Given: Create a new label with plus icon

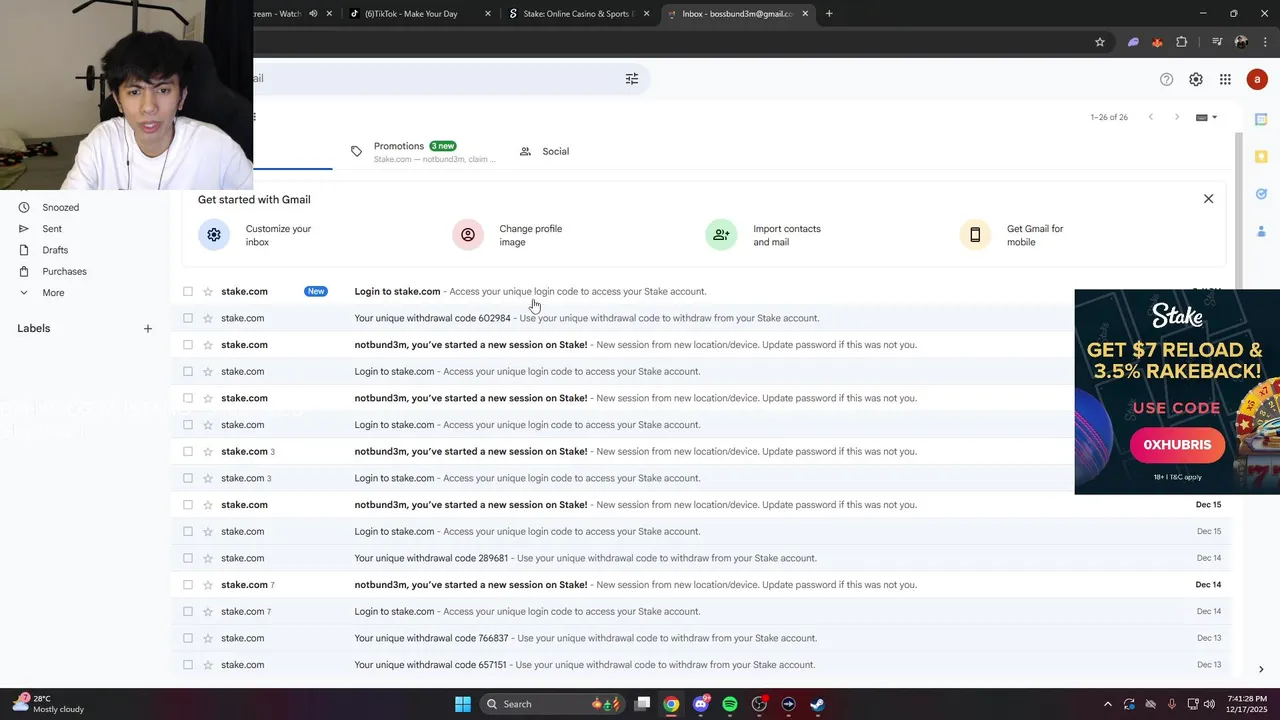Looking at the screenshot, I should pos(148,328).
